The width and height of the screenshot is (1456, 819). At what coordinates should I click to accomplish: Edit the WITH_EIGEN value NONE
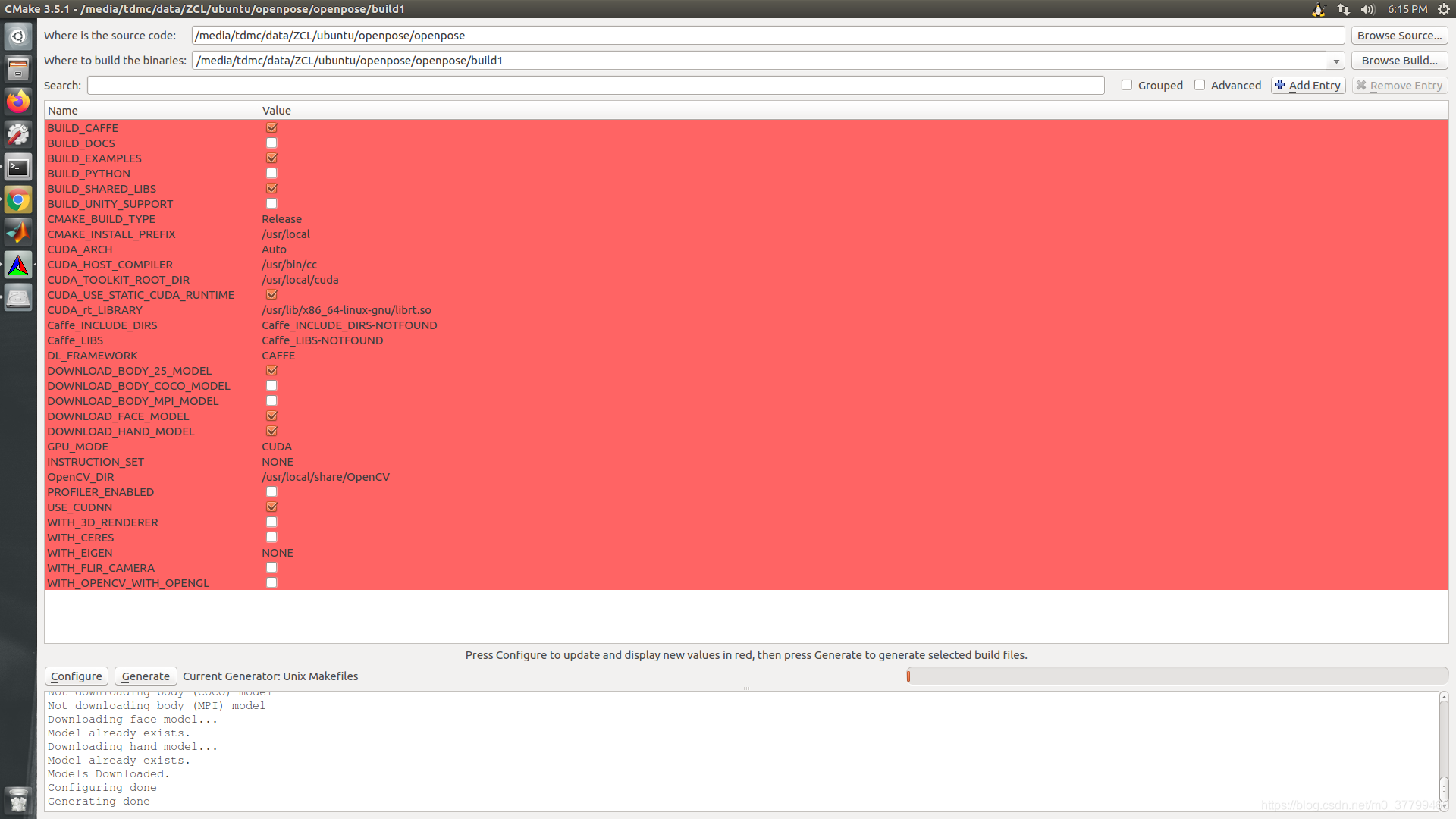click(x=278, y=553)
